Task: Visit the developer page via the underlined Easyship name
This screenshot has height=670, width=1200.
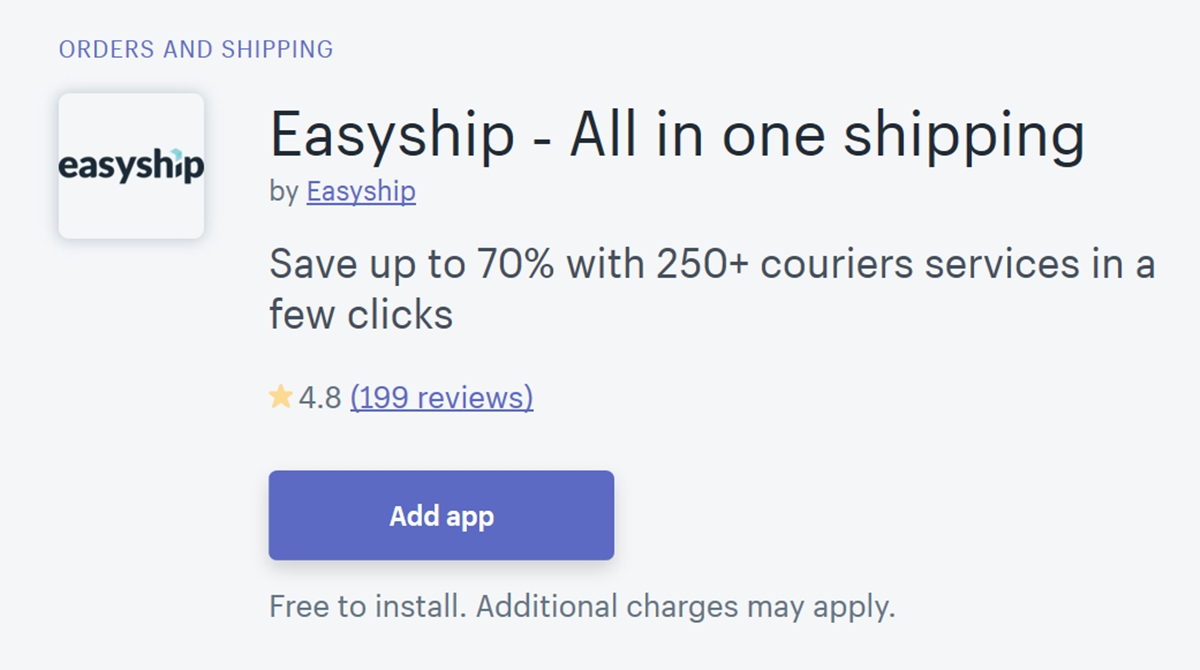Action: [361, 191]
